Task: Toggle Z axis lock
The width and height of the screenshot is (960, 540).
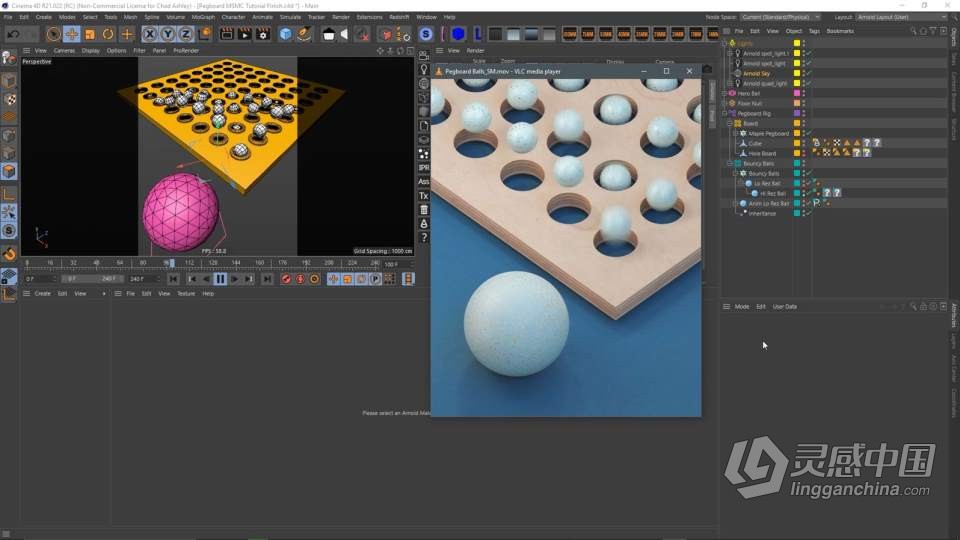Action: click(186, 34)
